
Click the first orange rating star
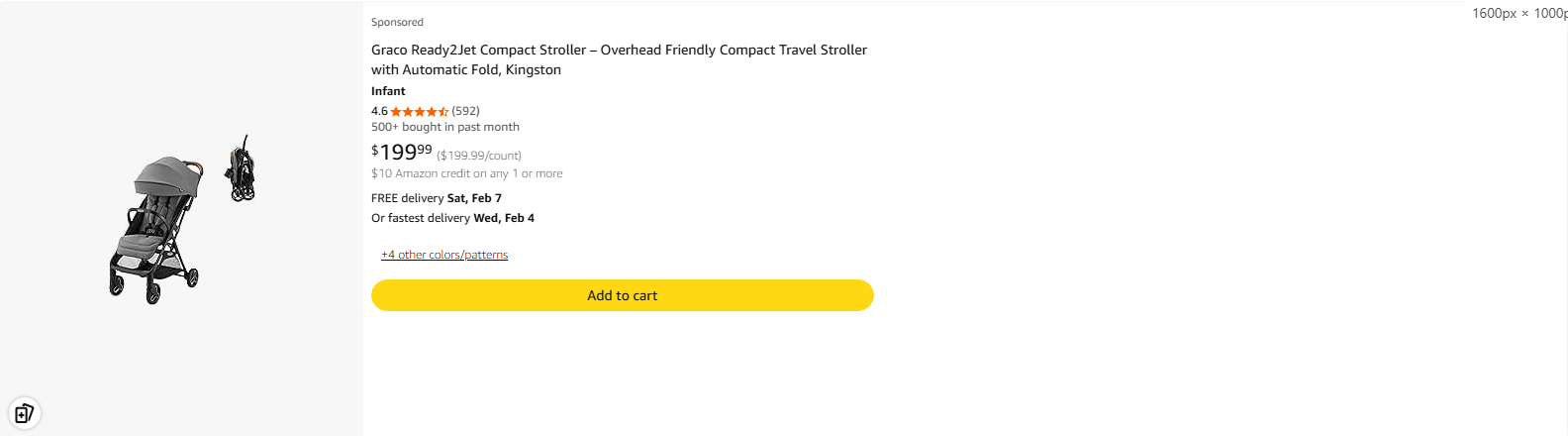click(396, 112)
